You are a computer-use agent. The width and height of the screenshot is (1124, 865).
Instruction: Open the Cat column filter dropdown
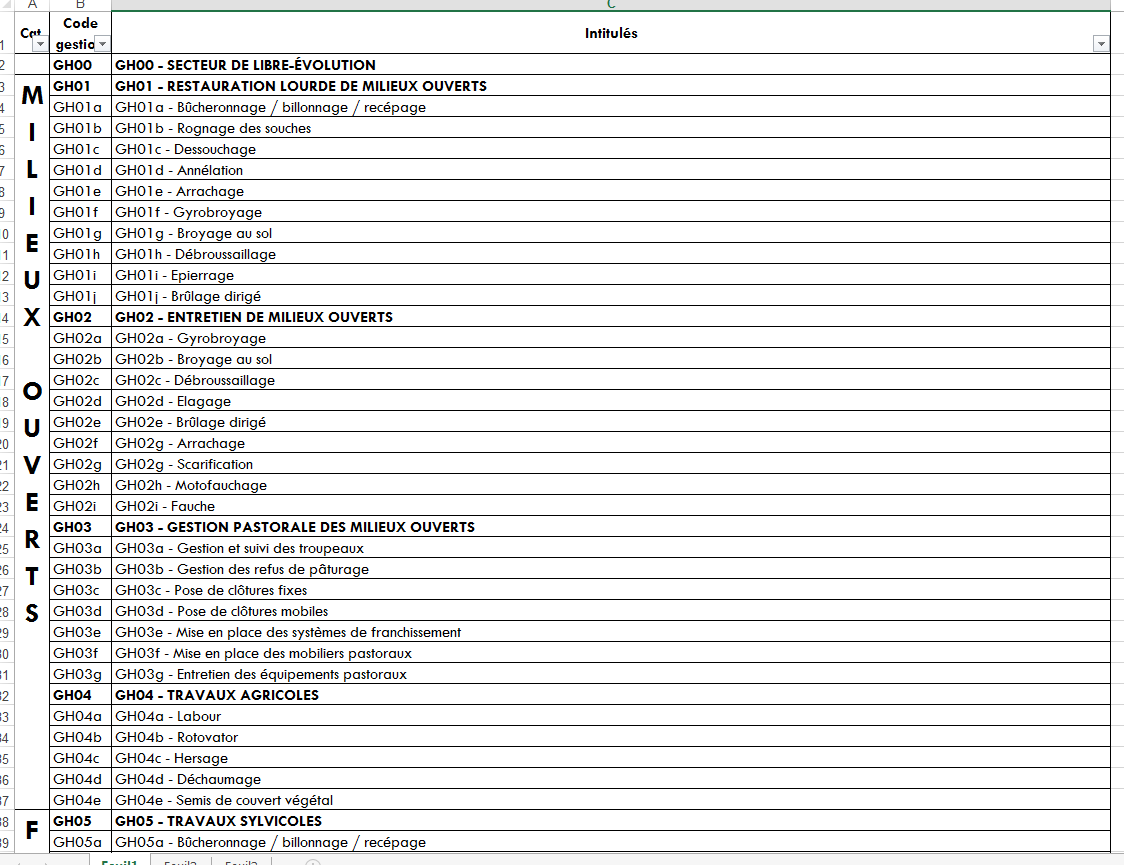coord(40,44)
